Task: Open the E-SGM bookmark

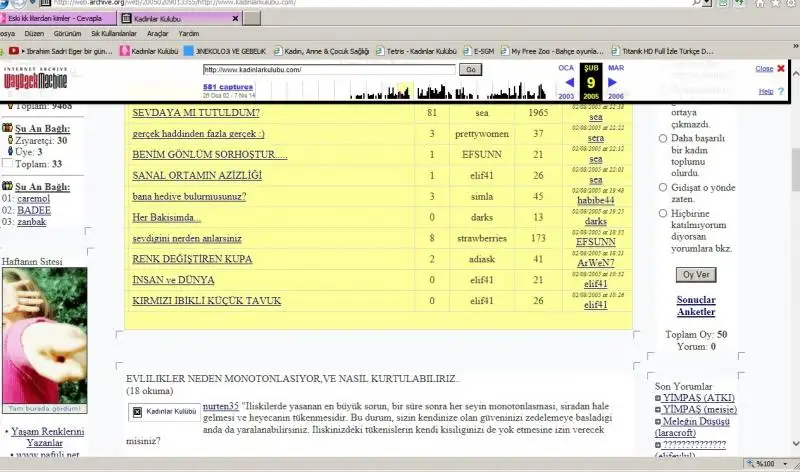Action: coord(480,51)
